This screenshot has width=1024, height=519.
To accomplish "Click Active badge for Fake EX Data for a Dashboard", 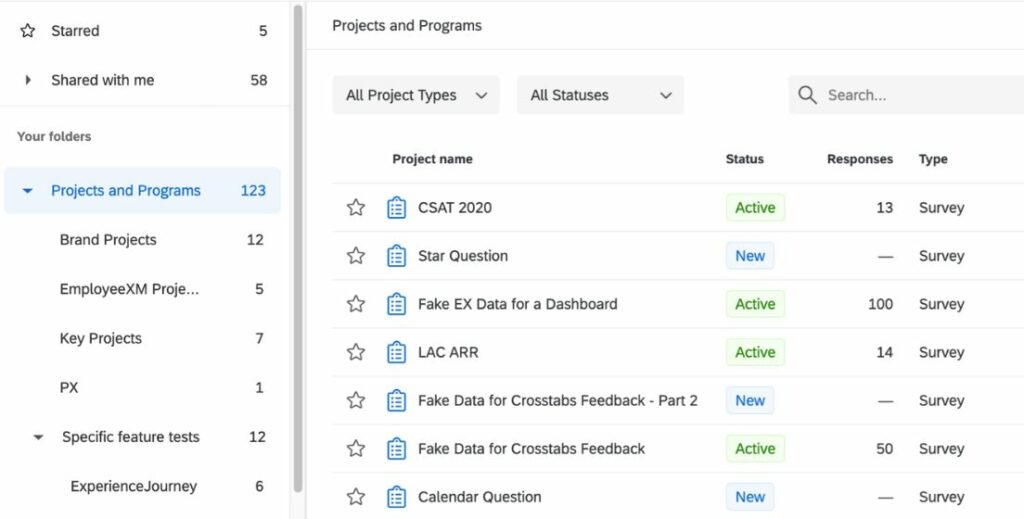I will point(756,304).
